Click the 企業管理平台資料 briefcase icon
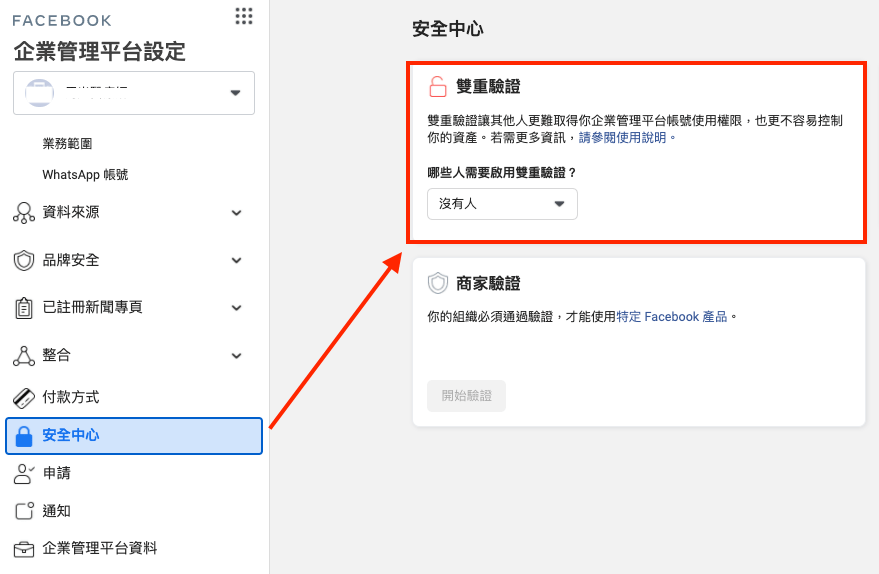The width and height of the screenshot is (879, 574). click(24, 549)
